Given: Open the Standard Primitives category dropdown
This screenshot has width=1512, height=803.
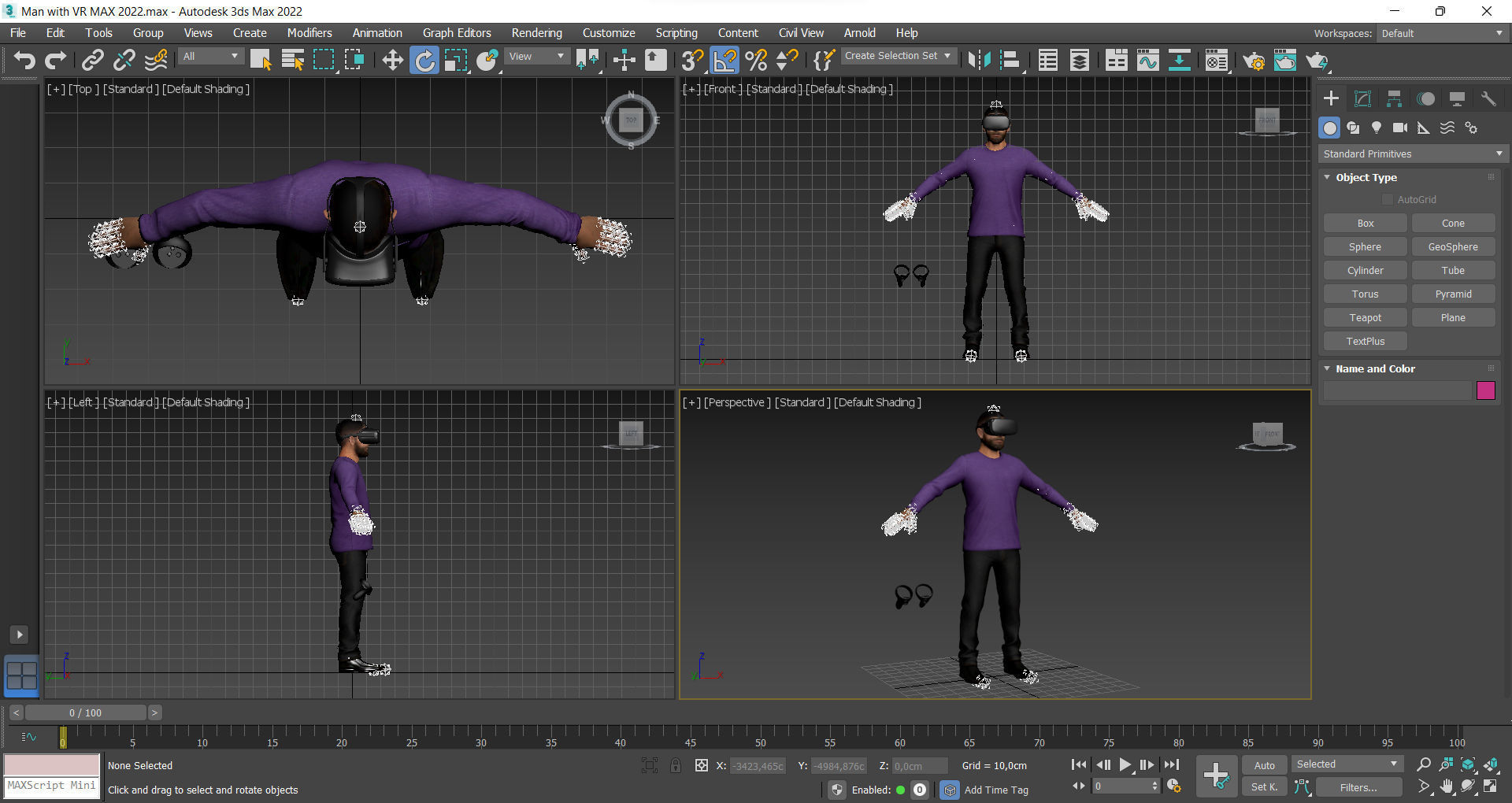Looking at the screenshot, I should [1414, 154].
